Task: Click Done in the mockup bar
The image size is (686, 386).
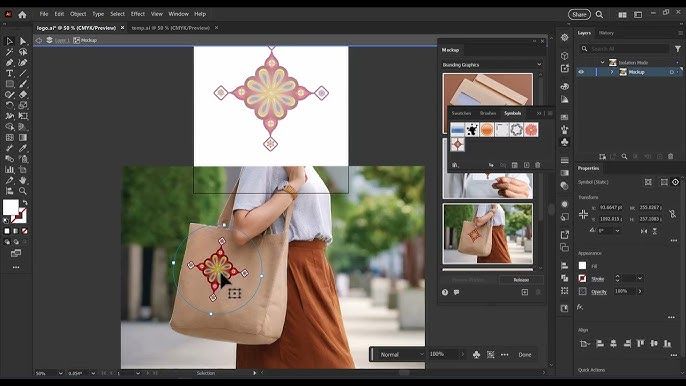Action: coord(525,354)
